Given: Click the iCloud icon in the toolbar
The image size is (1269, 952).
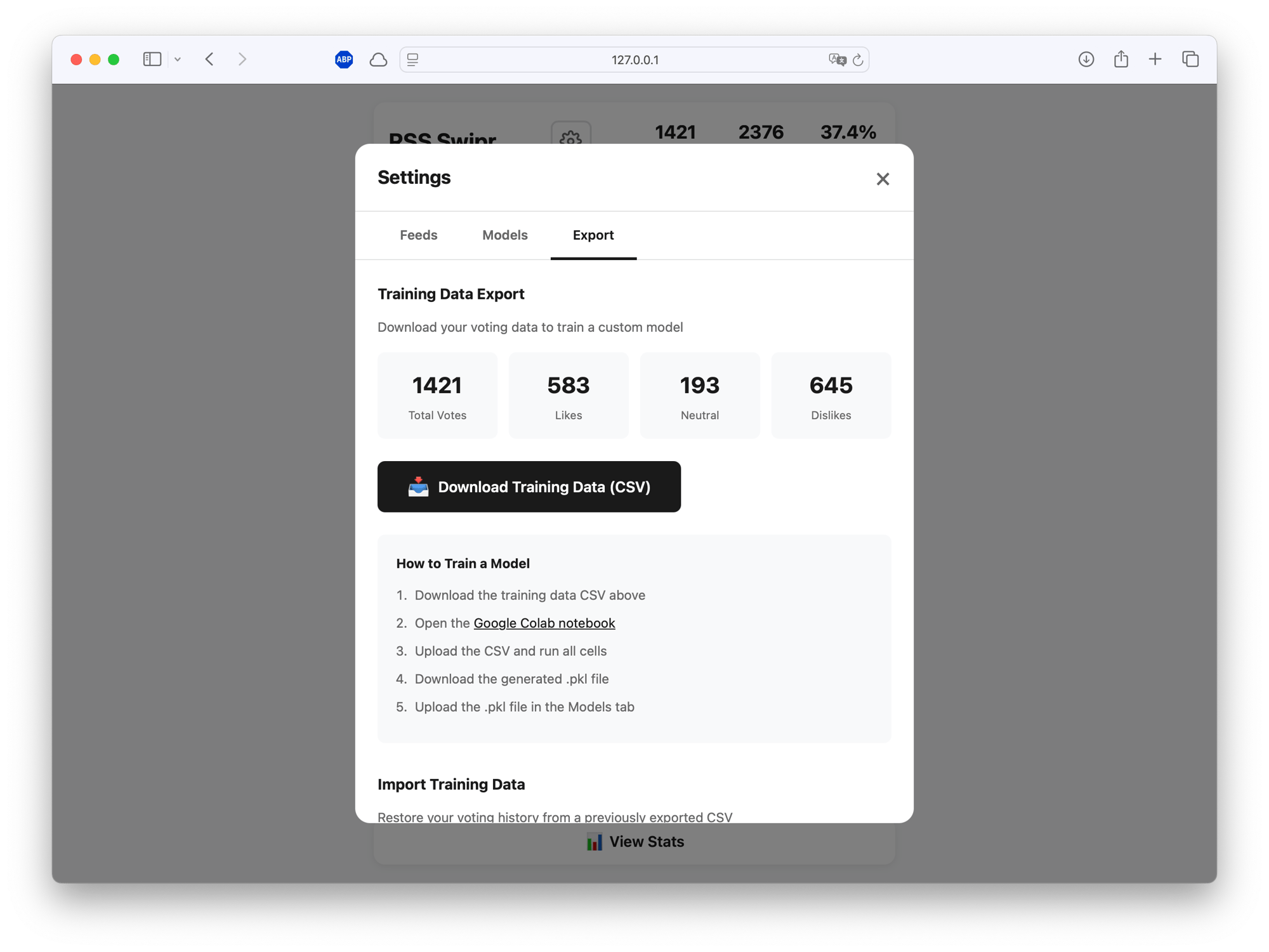Looking at the screenshot, I should coord(378,60).
